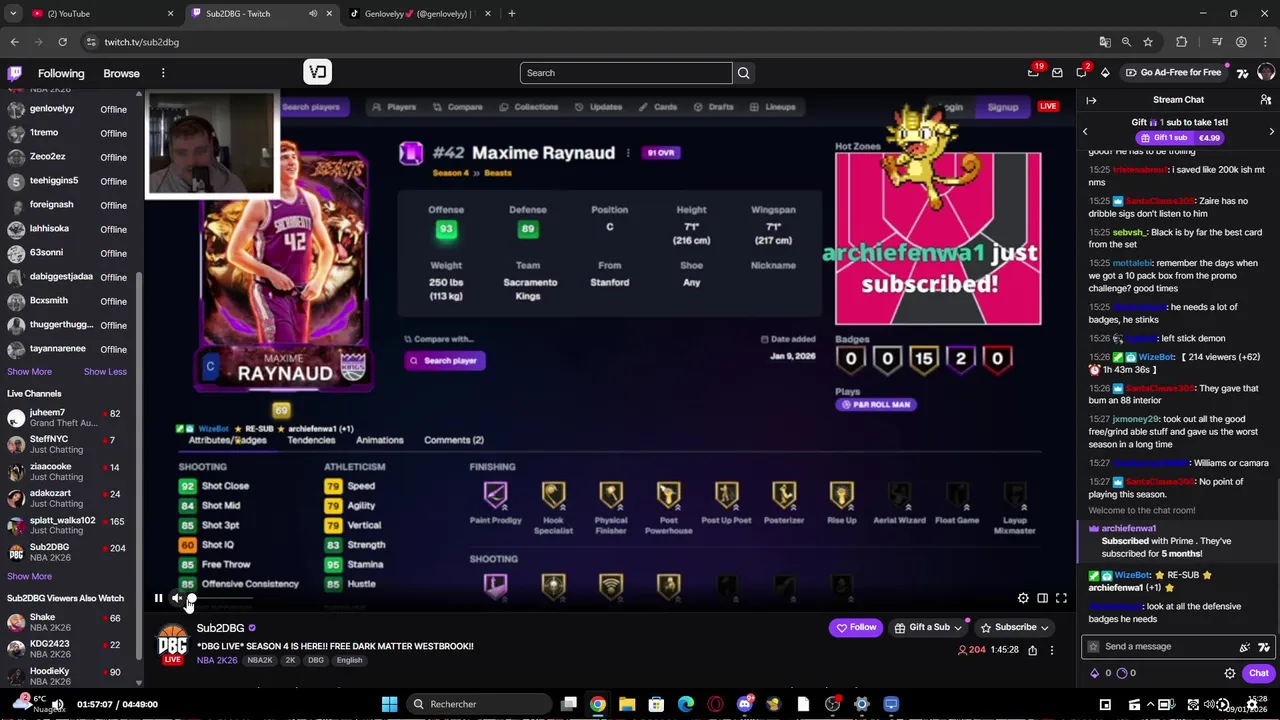Open the Browse page
Image resolution: width=1280 pixels, height=720 pixels.
coord(121,73)
